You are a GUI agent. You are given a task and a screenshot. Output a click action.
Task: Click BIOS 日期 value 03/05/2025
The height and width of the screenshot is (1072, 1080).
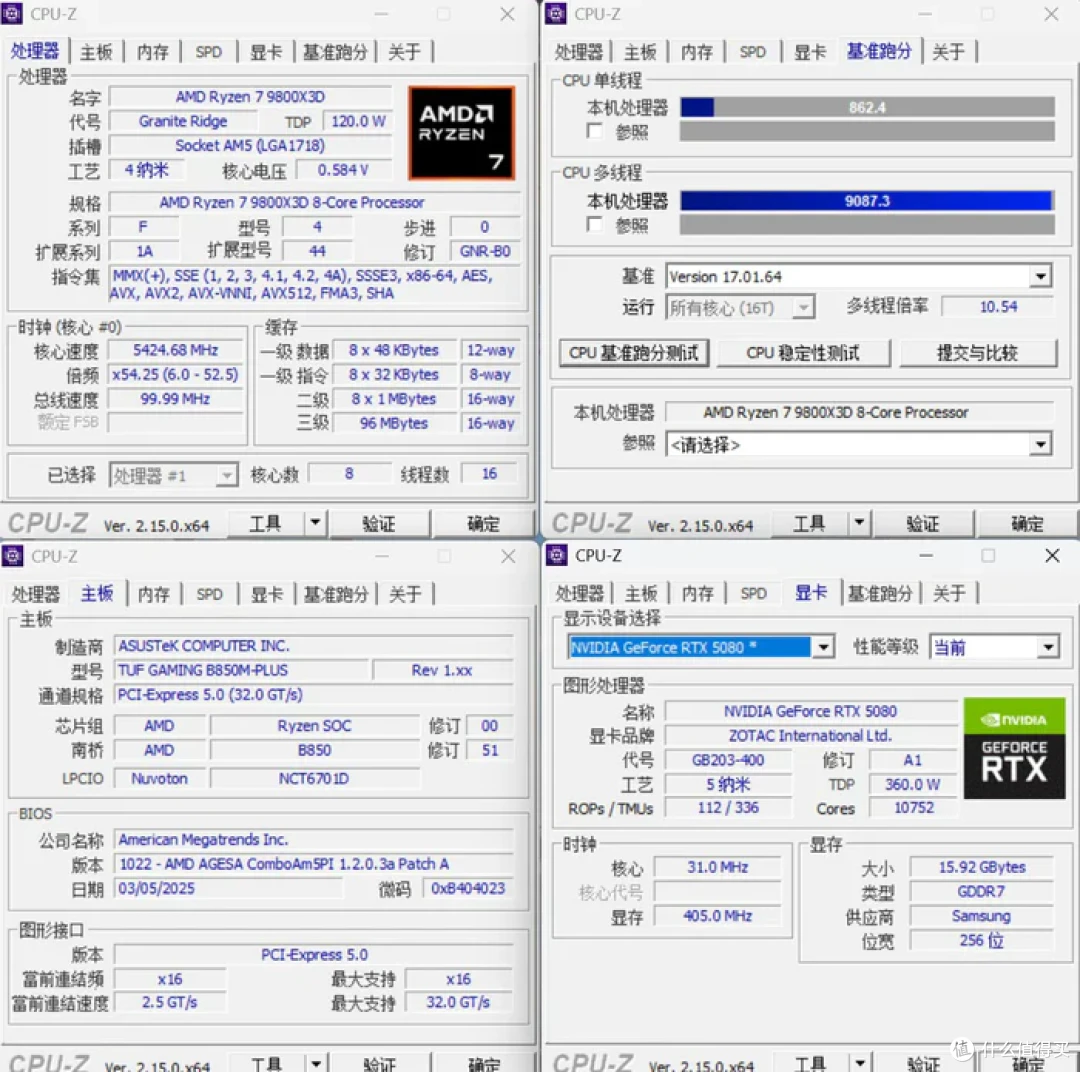[228, 889]
